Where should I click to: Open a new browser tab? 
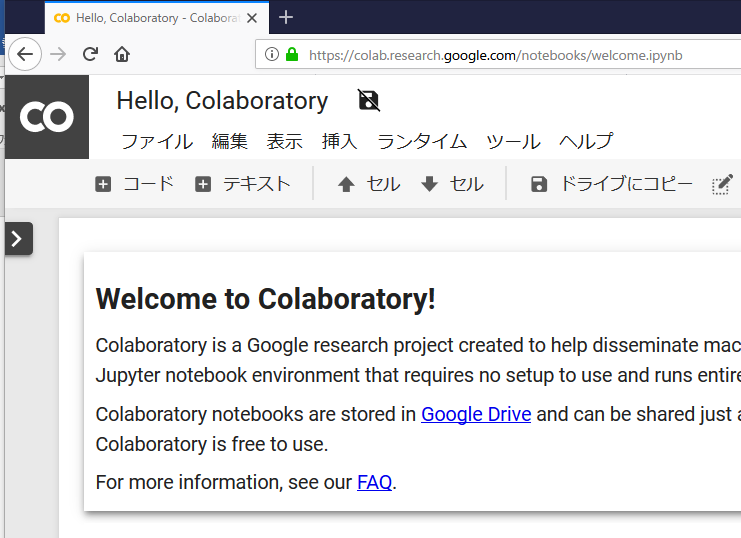(x=286, y=17)
